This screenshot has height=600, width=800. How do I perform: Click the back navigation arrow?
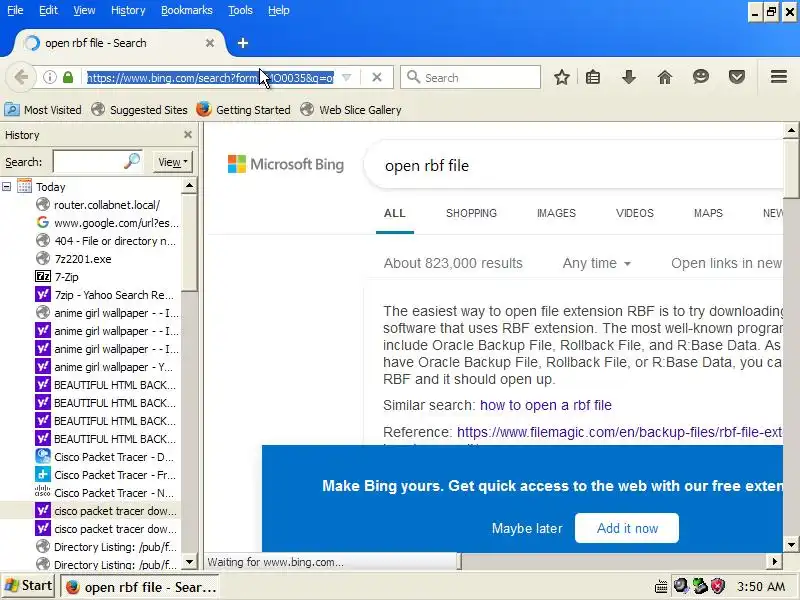pyautogui.click(x=21, y=78)
